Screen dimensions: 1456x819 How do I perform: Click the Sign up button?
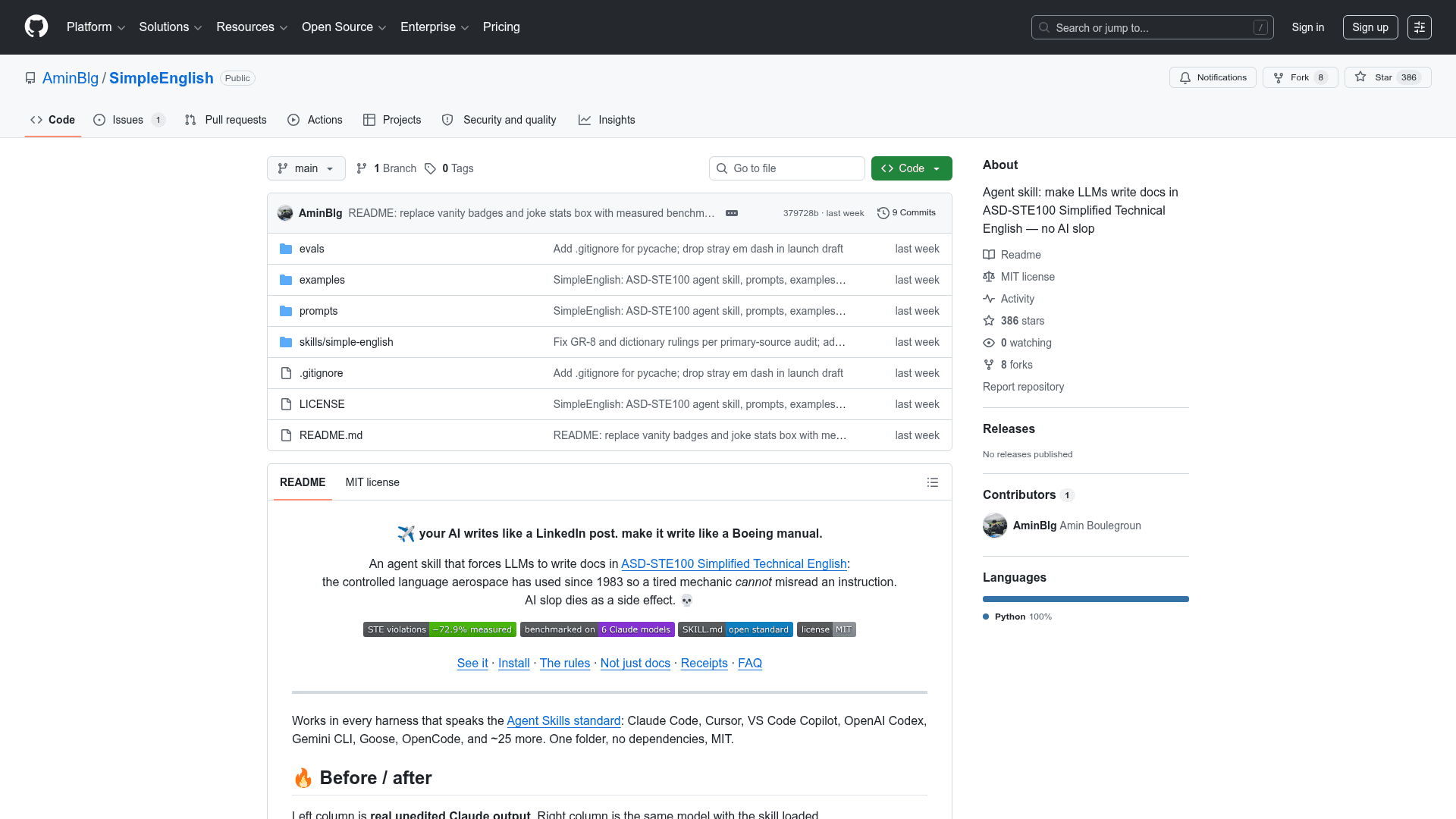click(x=1370, y=27)
